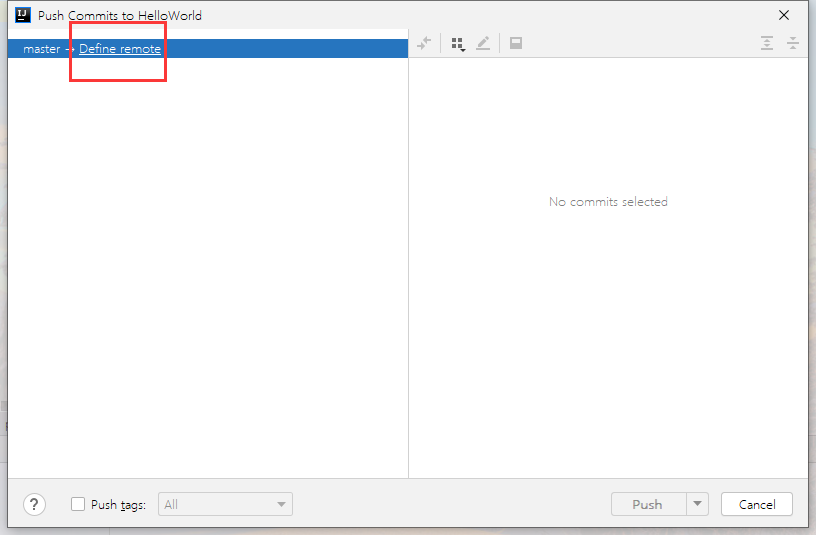The height and width of the screenshot is (535, 816).
Task: Click the No commits selected text
Action: tap(608, 202)
